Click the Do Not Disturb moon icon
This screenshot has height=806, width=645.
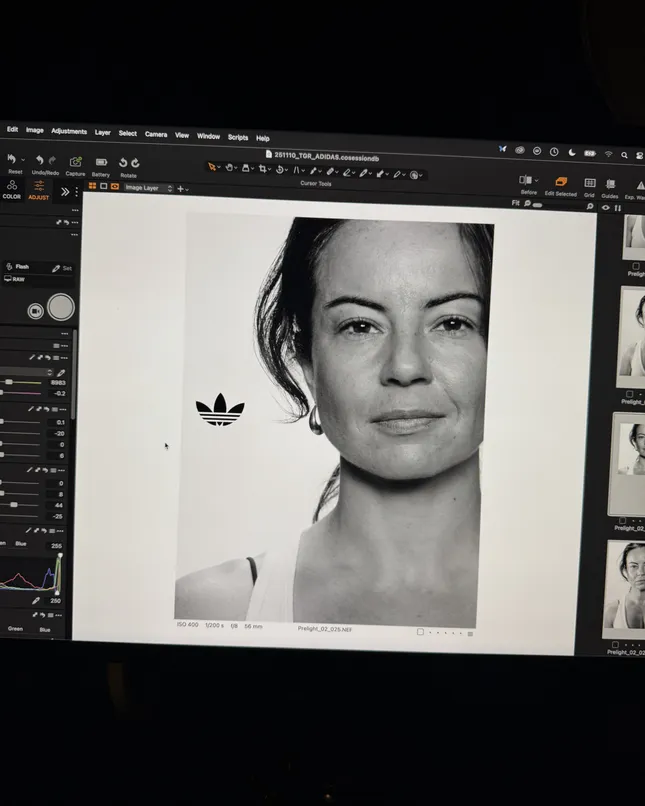pyautogui.click(x=572, y=152)
